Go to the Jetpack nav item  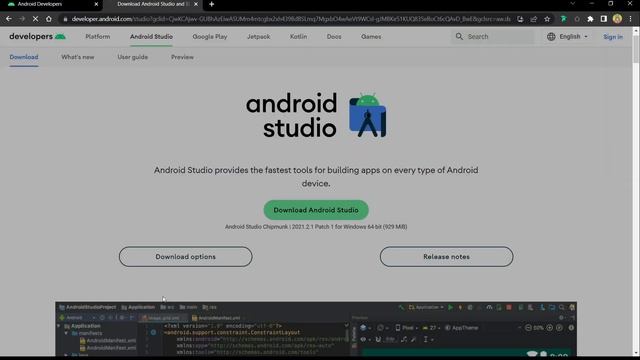258,36
